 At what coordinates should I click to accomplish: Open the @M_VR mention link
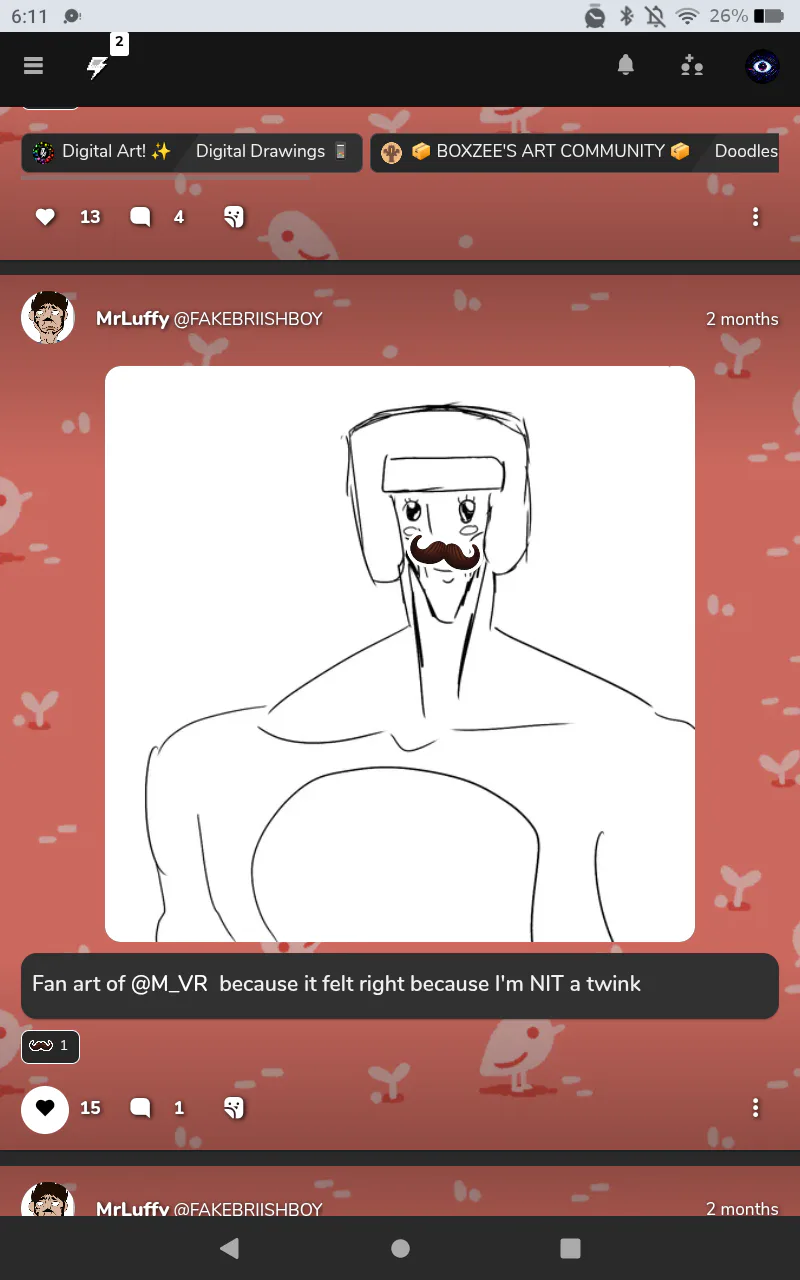pos(169,984)
